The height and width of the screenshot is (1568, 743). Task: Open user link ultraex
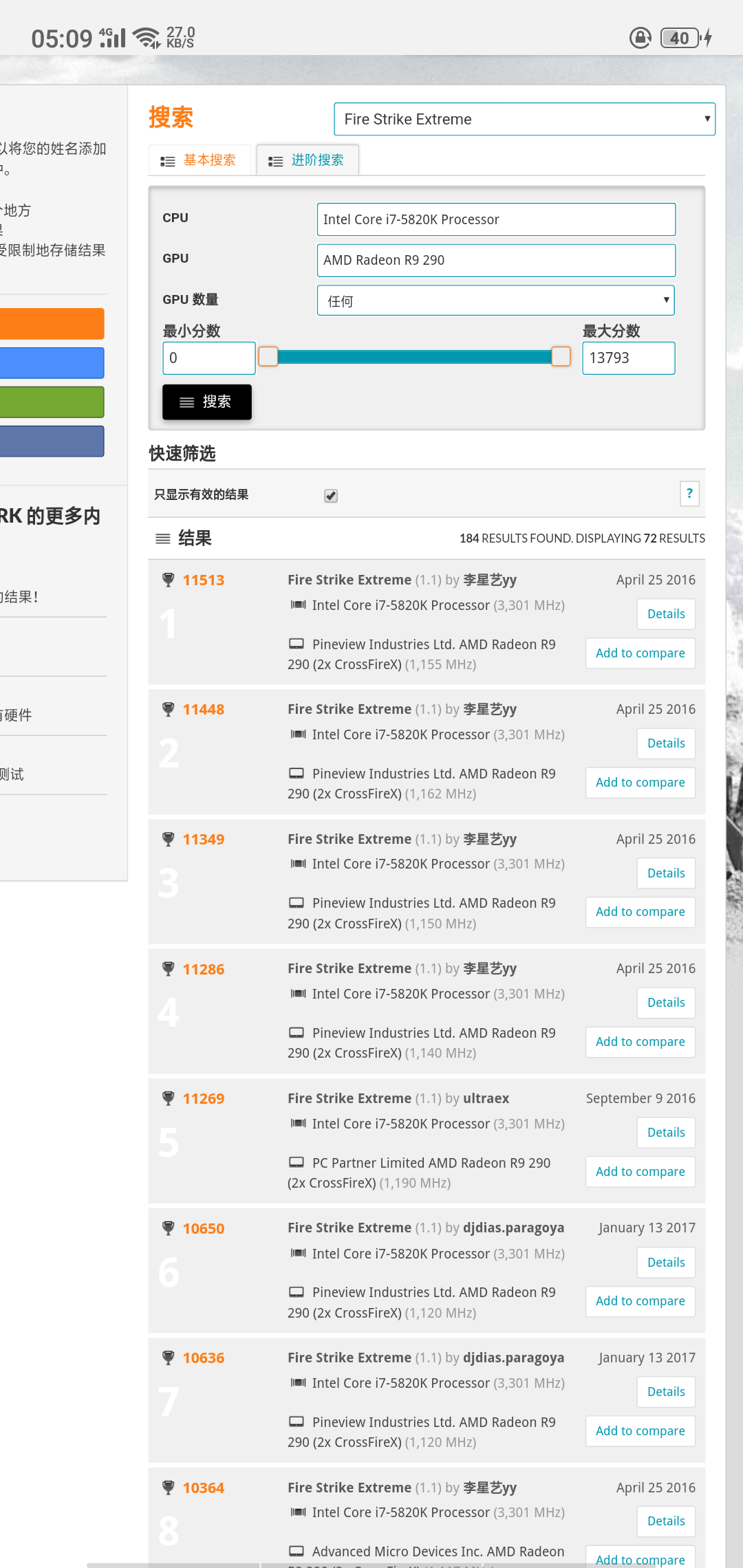486,1098
